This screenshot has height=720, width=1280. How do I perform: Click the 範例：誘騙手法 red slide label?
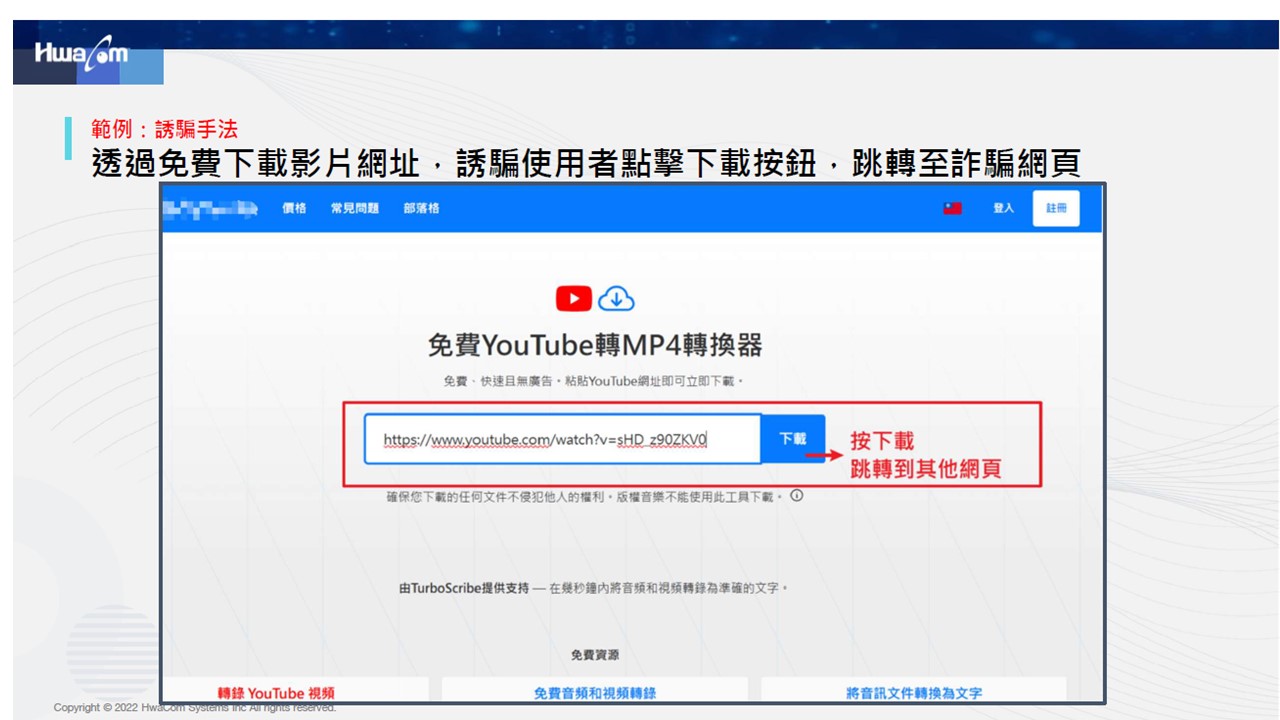pos(164,129)
